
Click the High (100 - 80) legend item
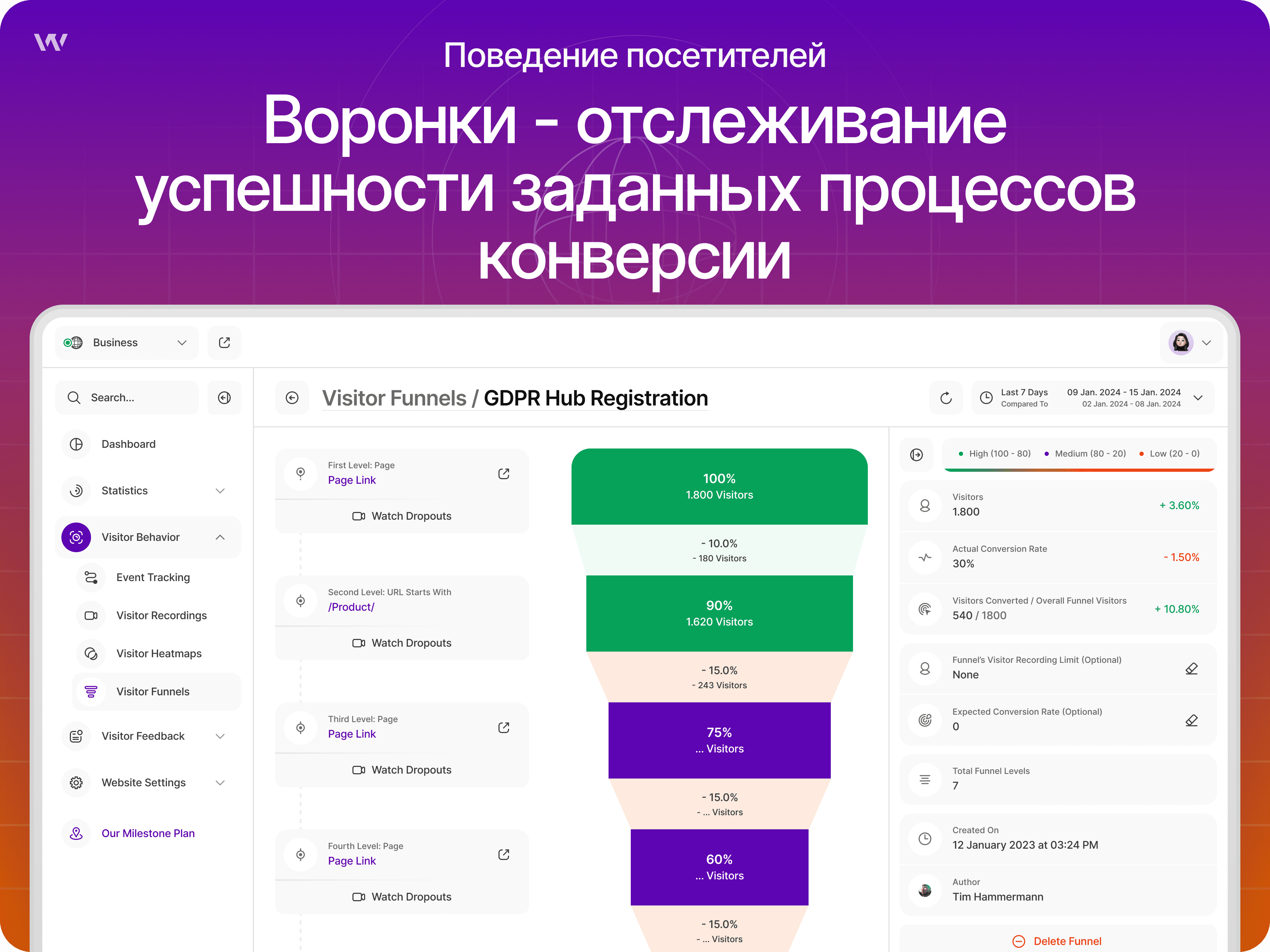(994, 453)
